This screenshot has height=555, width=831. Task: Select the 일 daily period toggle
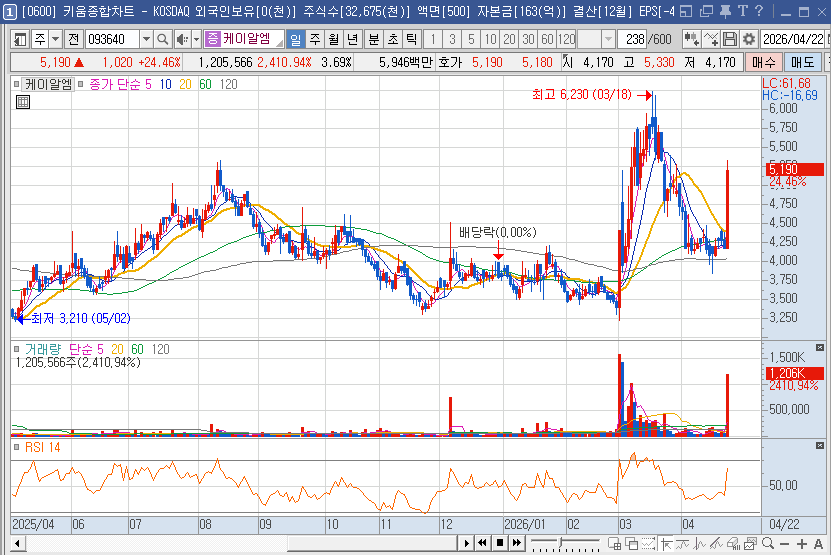point(295,39)
